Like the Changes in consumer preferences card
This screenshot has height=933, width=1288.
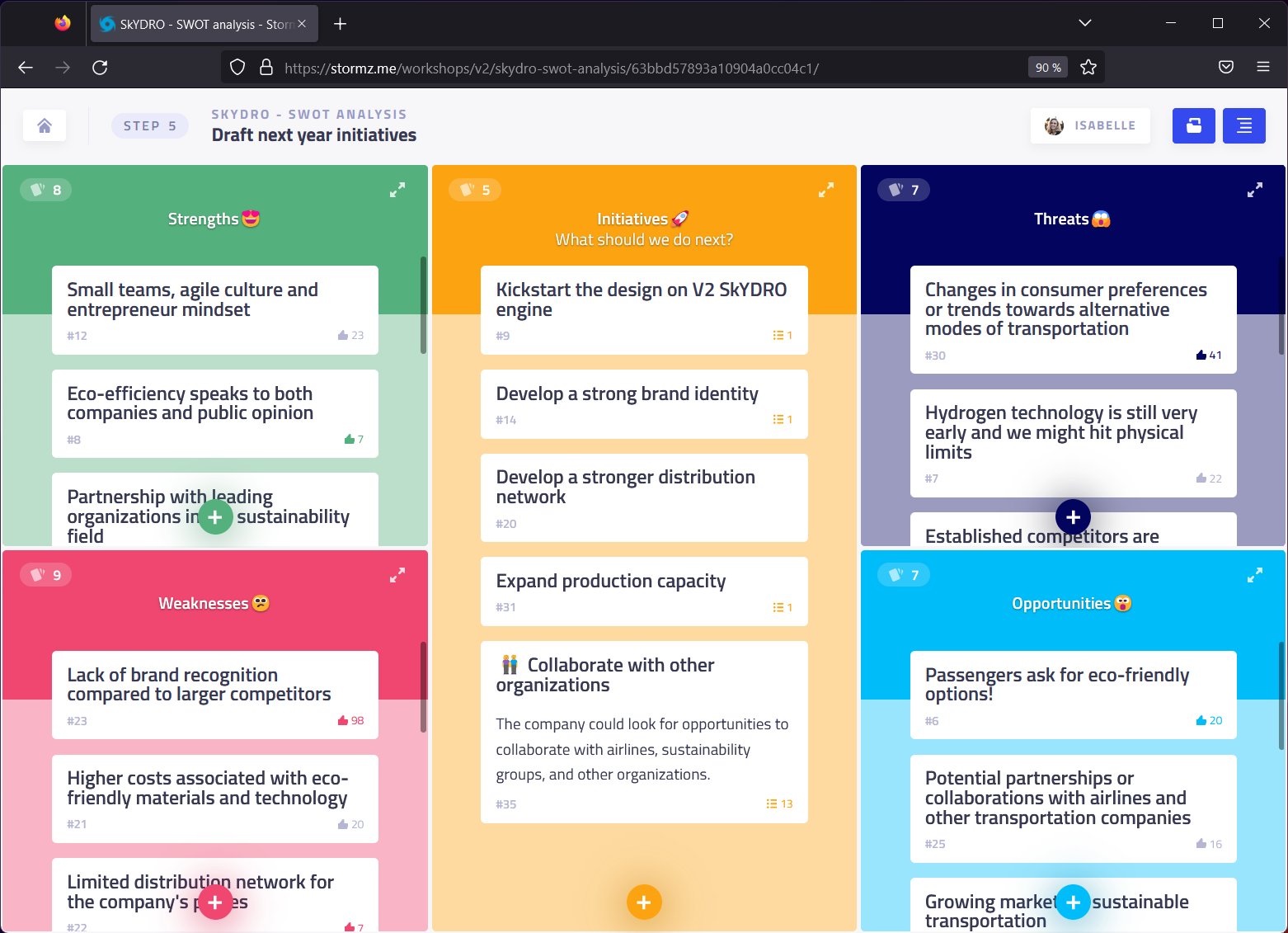coord(1209,355)
